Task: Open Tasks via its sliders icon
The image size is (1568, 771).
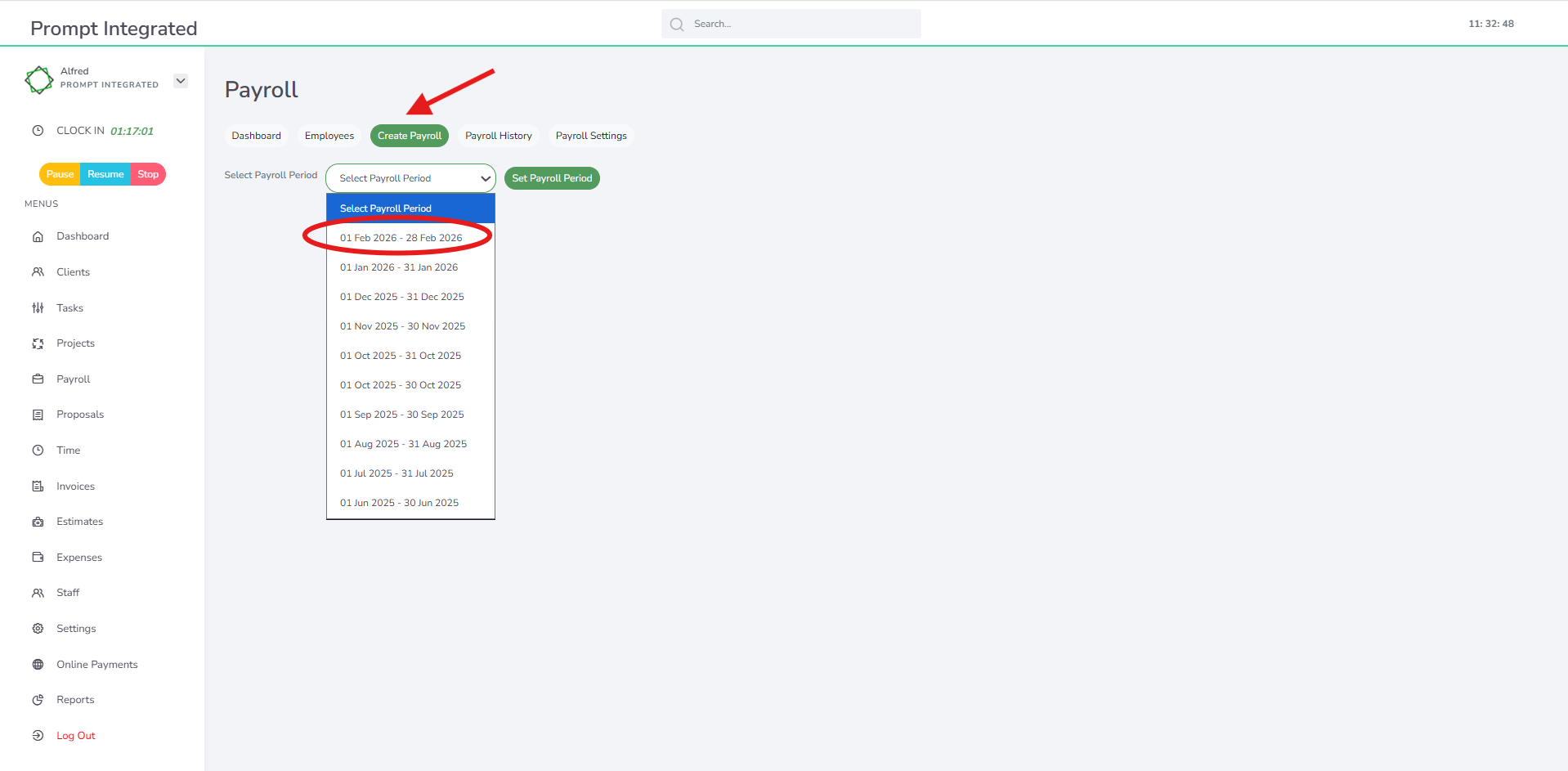Action: pos(38,308)
